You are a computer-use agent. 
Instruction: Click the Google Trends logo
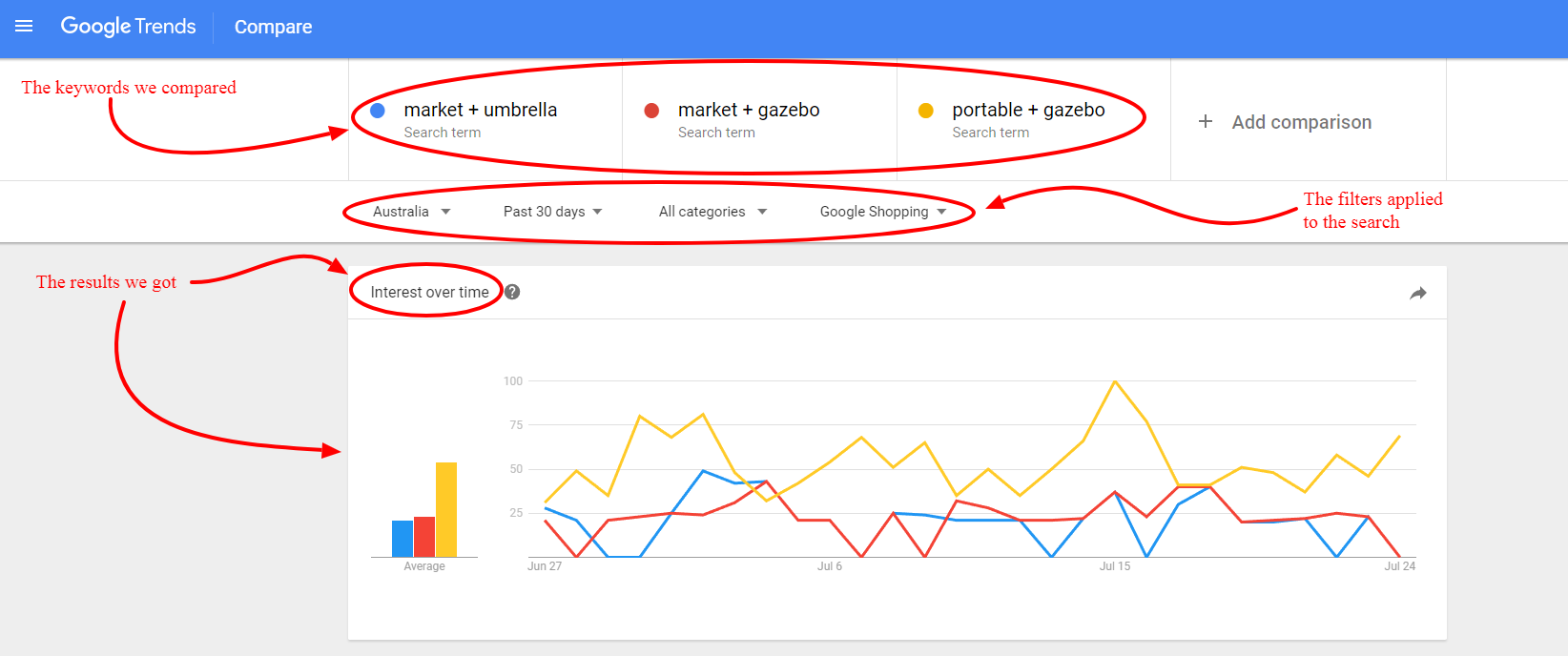[128, 27]
